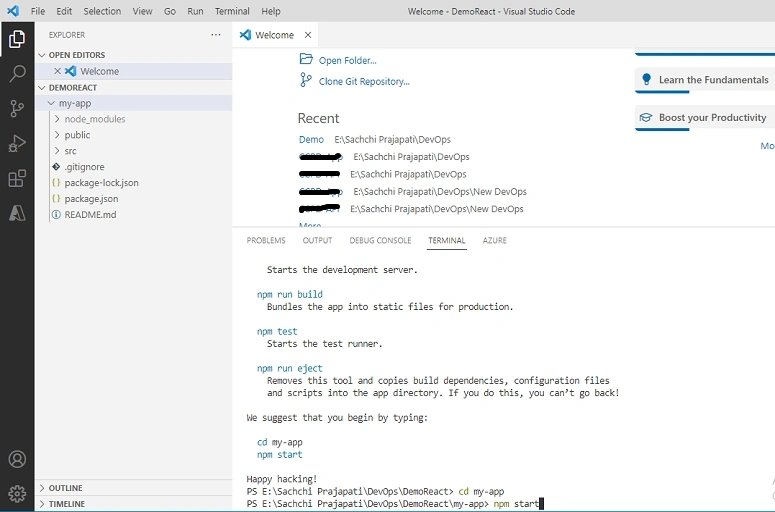This screenshot has height=512, width=775.
Task: Switch to the Debug Console tab
Action: click(380, 241)
